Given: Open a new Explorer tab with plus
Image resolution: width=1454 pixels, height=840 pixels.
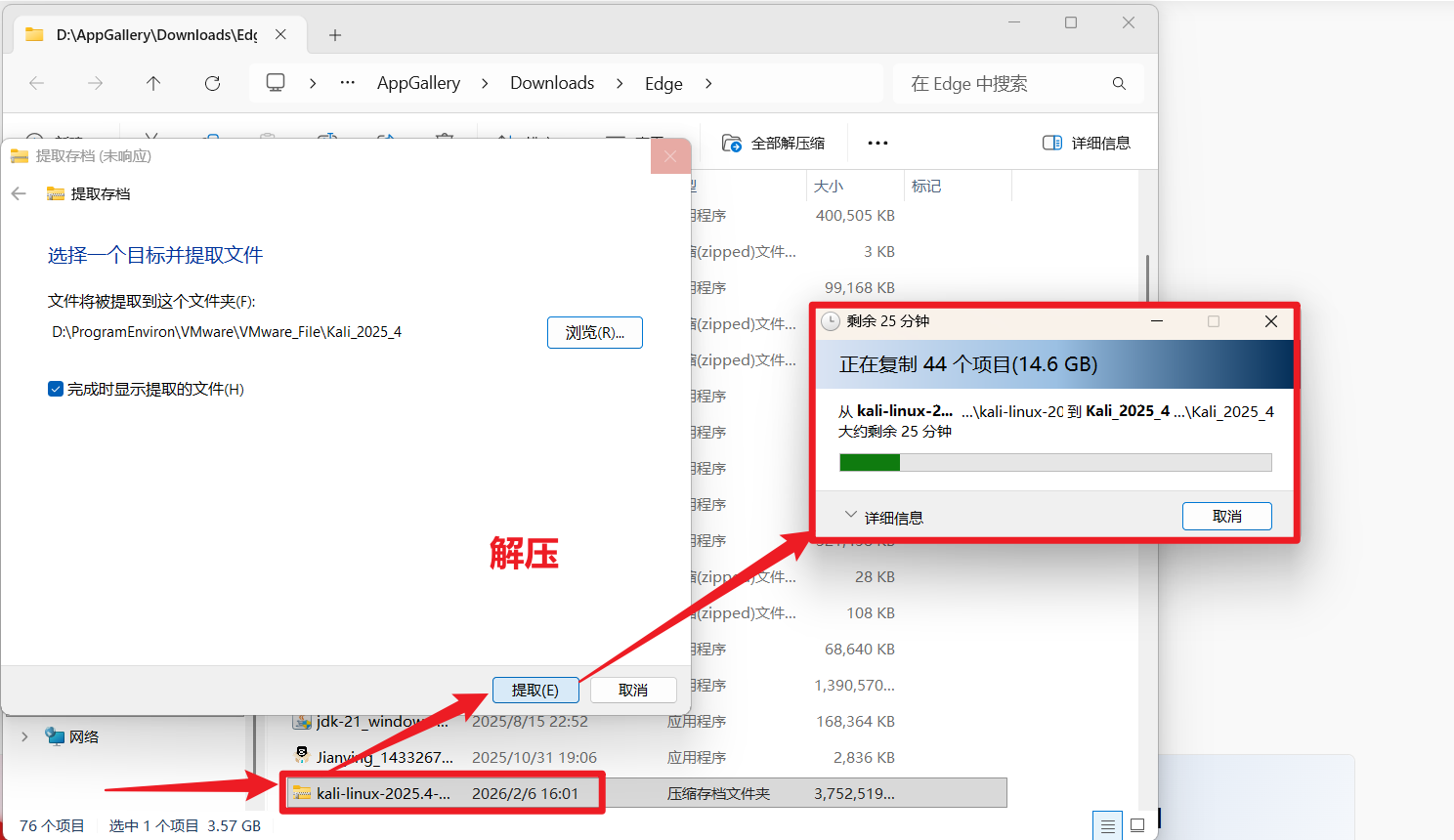Looking at the screenshot, I should coord(335,35).
